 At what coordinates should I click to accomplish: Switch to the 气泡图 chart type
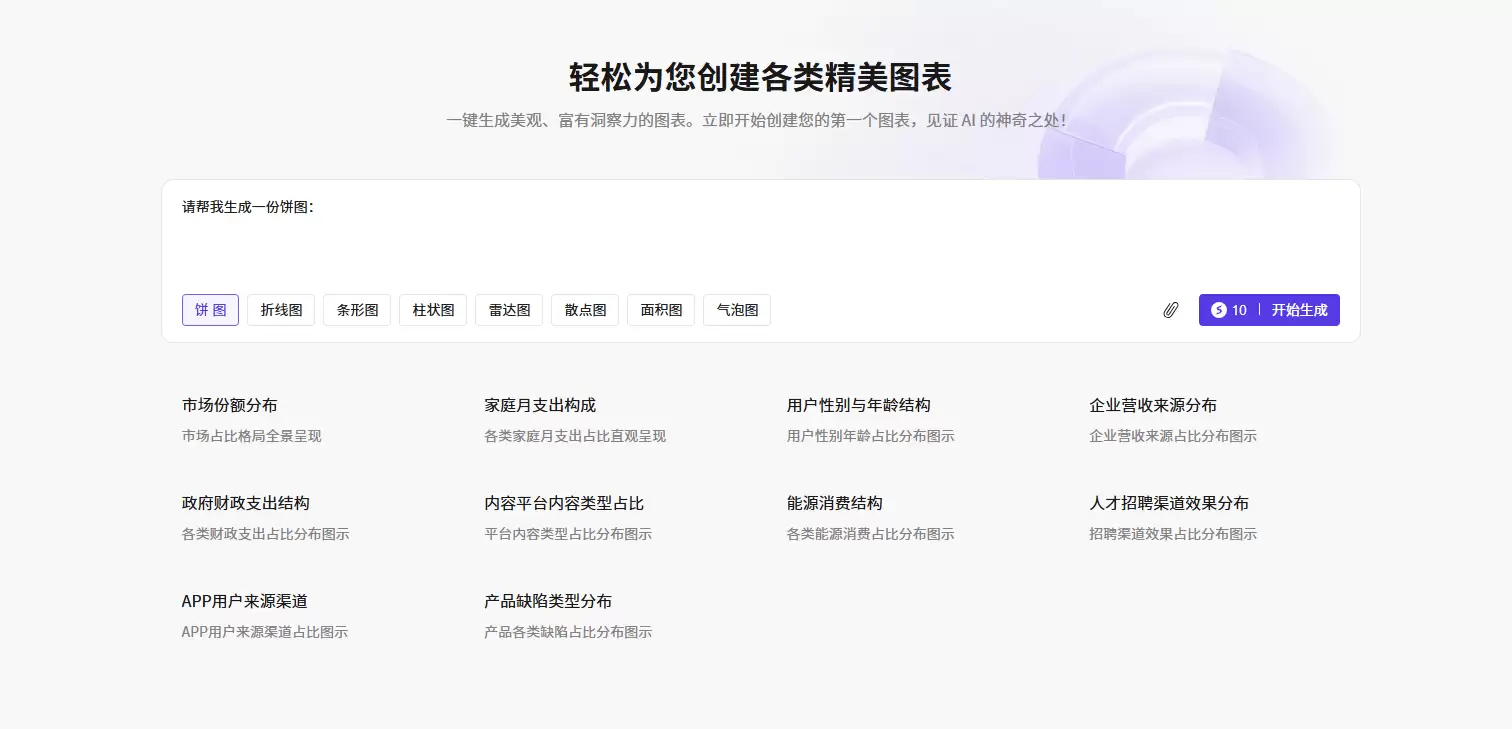737,310
